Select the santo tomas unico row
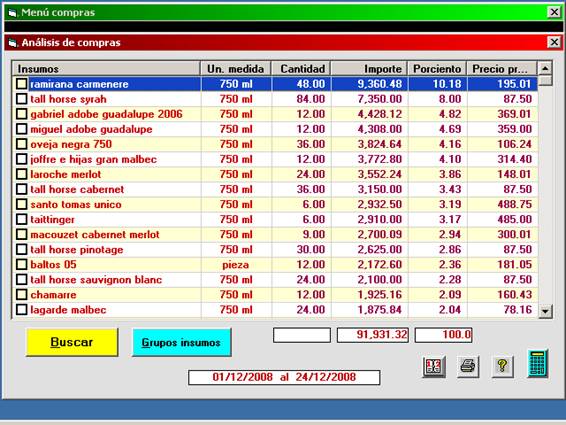This screenshot has width=566, height=425. tap(275, 204)
